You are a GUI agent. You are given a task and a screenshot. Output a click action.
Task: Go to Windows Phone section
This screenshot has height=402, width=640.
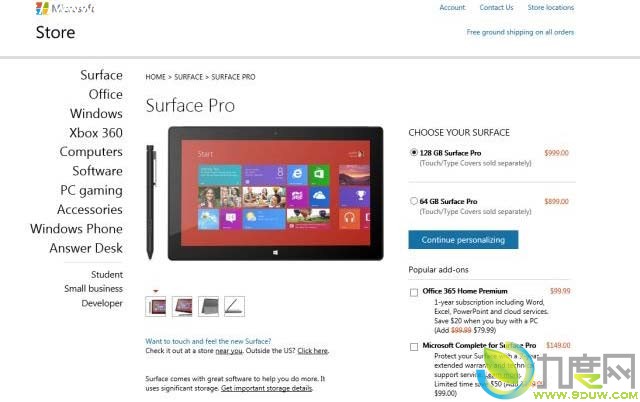point(76,229)
